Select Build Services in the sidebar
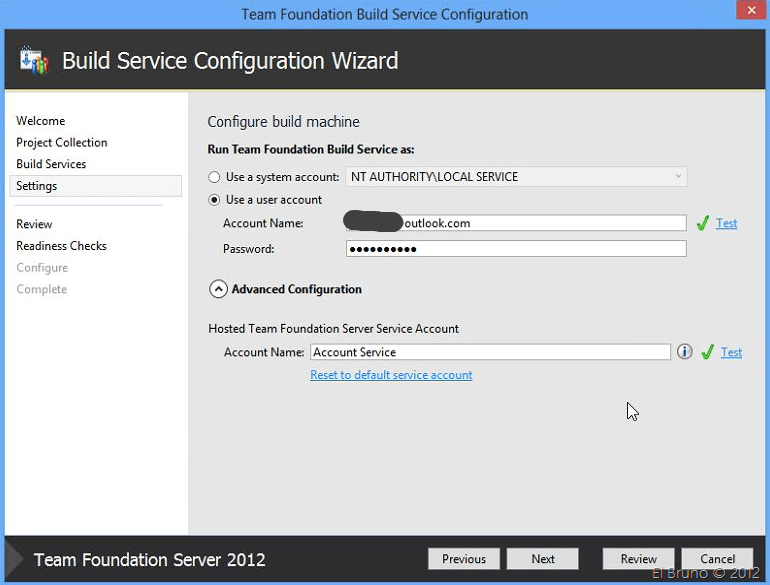This screenshot has width=770, height=585. pos(51,164)
